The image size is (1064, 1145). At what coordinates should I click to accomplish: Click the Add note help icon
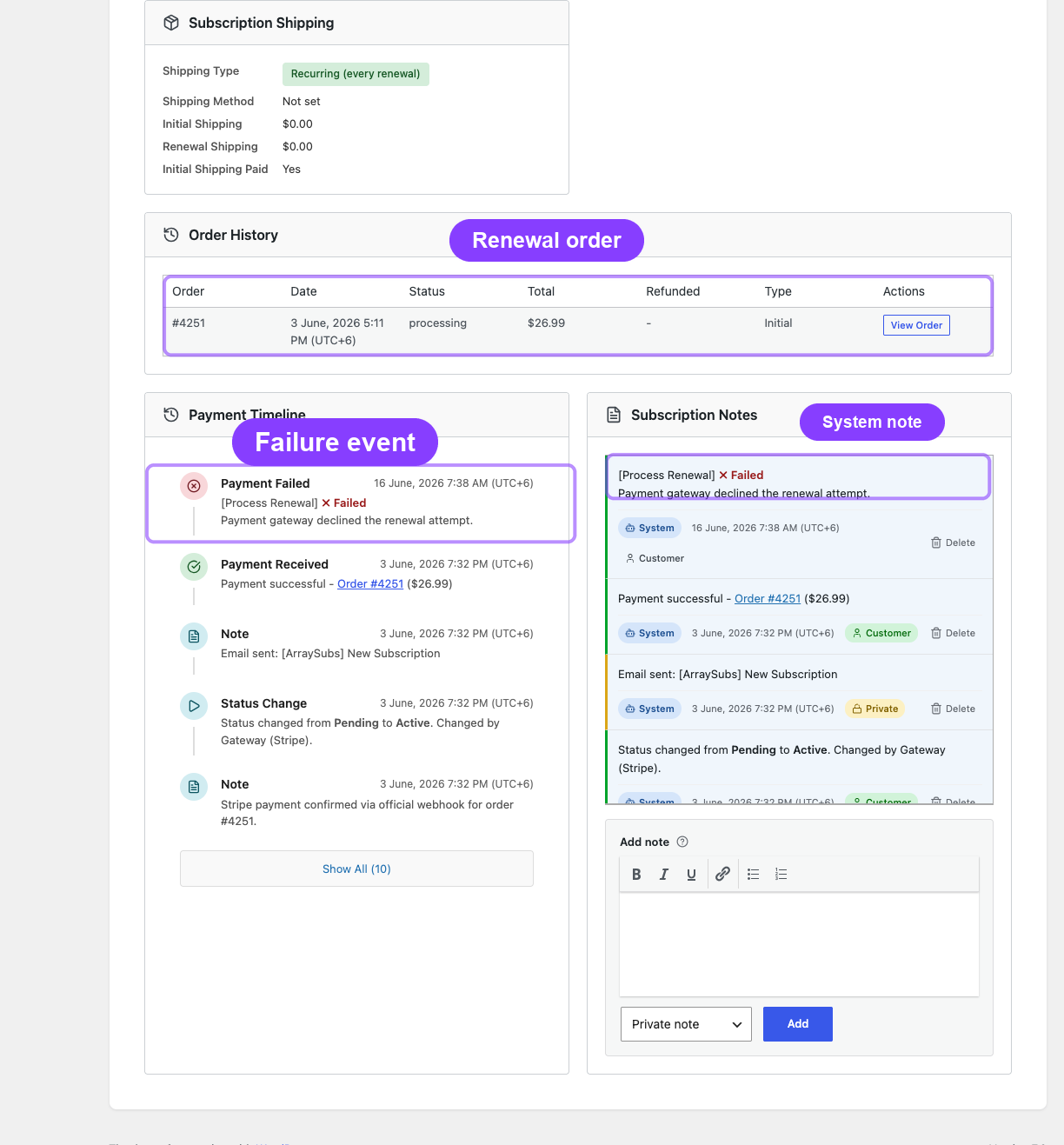click(682, 842)
